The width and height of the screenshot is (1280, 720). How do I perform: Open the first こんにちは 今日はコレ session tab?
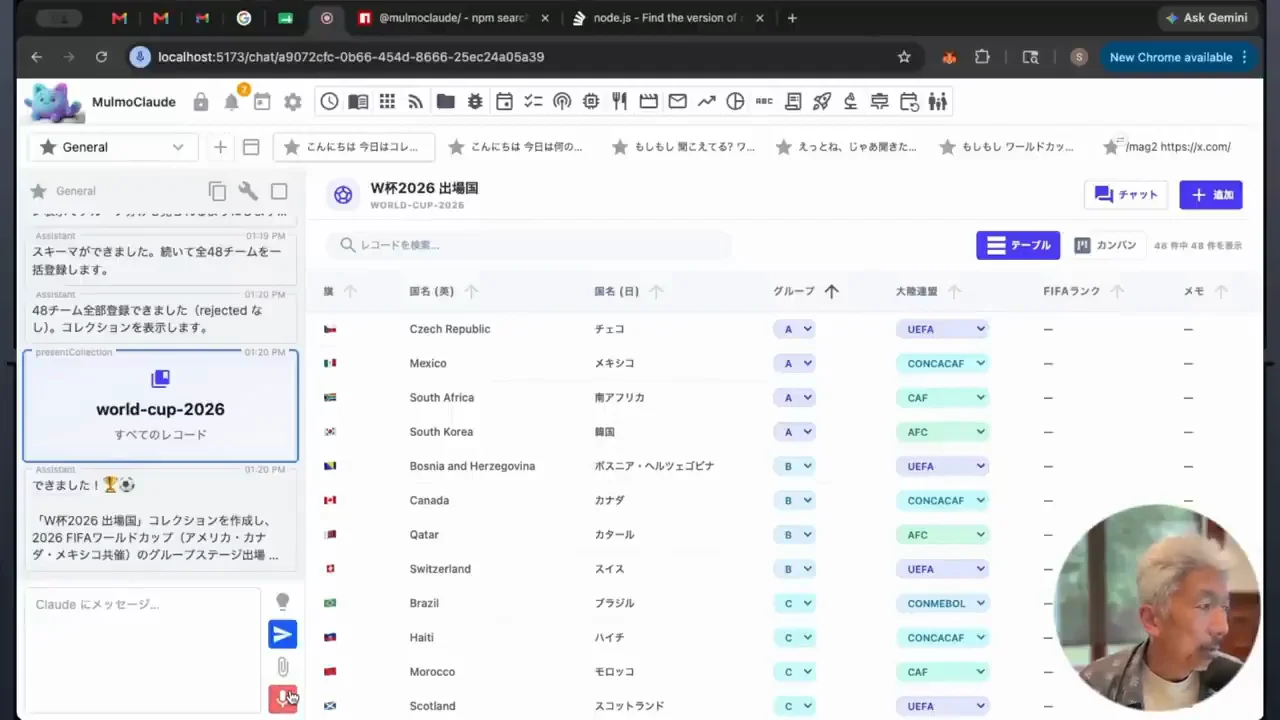click(354, 147)
